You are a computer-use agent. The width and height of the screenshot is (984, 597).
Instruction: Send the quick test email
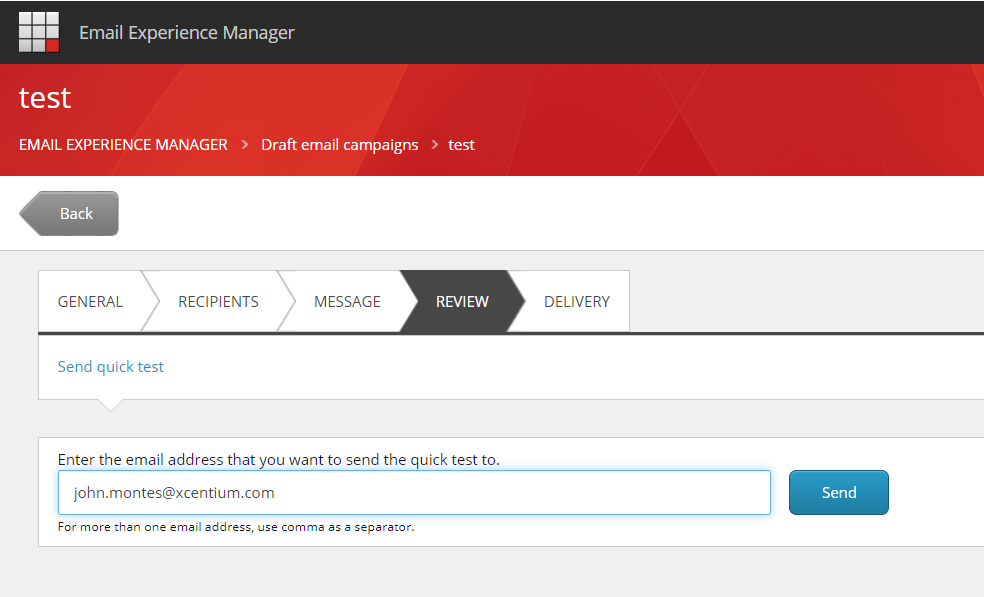click(x=838, y=493)
